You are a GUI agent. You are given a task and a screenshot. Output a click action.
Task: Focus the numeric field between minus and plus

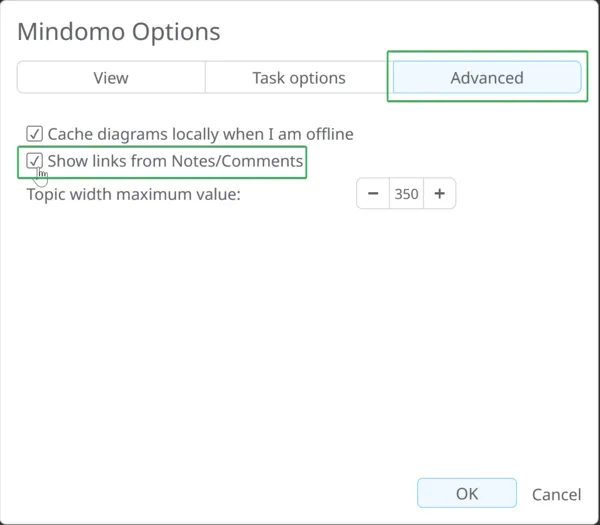coord(406,194)
